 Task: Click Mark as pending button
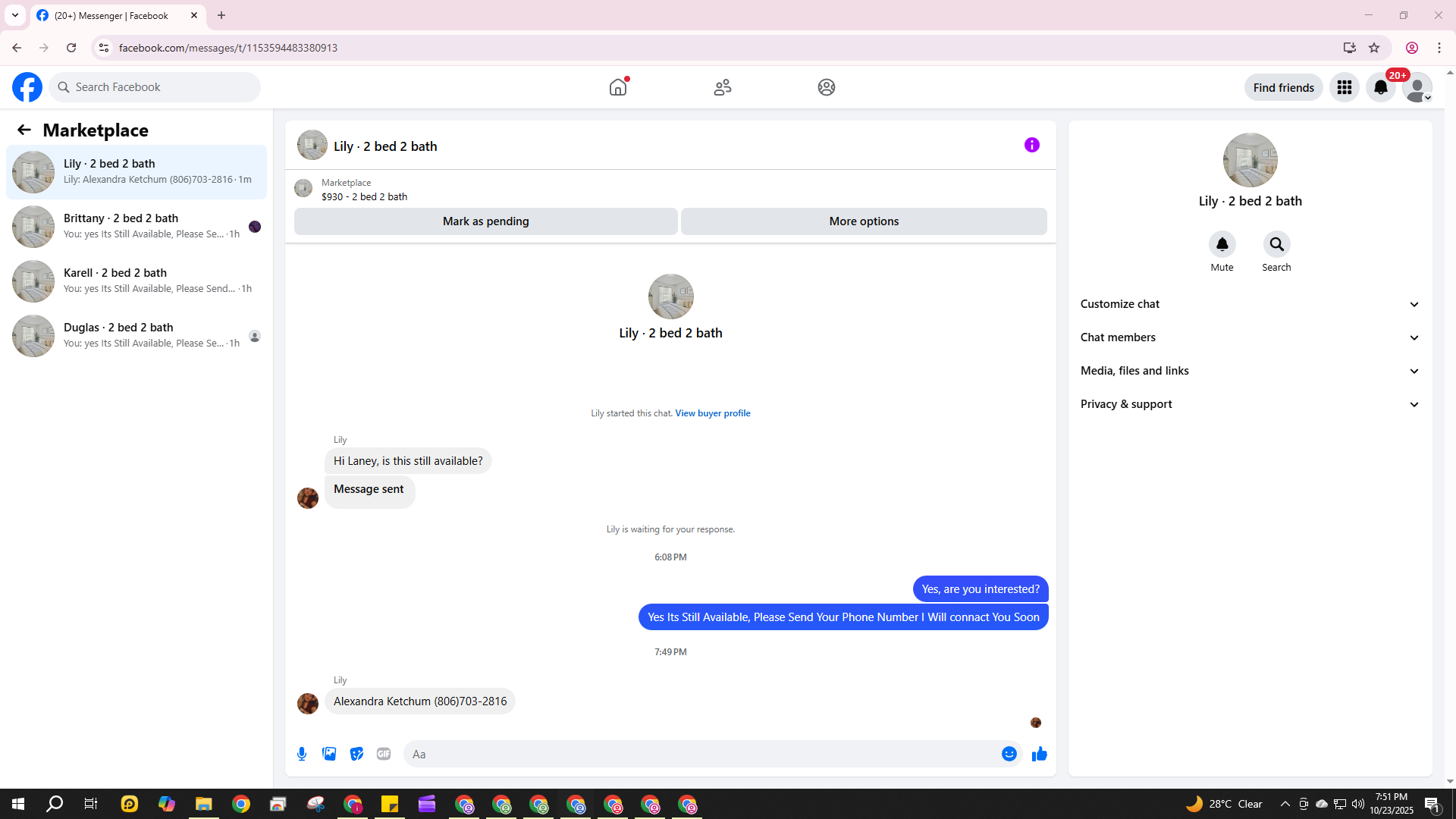[x=485, y=221]
